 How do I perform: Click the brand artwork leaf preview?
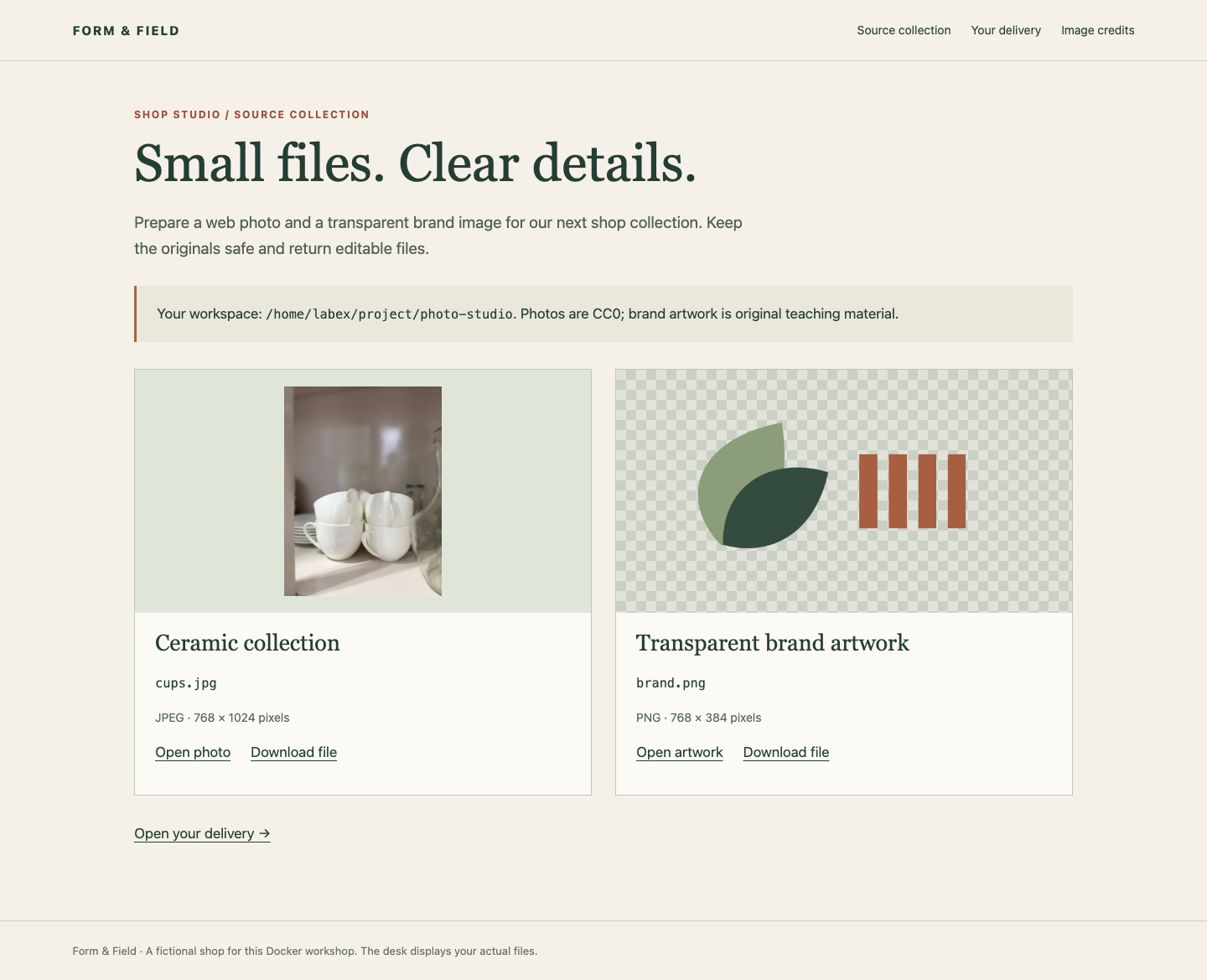coord(763,486)
